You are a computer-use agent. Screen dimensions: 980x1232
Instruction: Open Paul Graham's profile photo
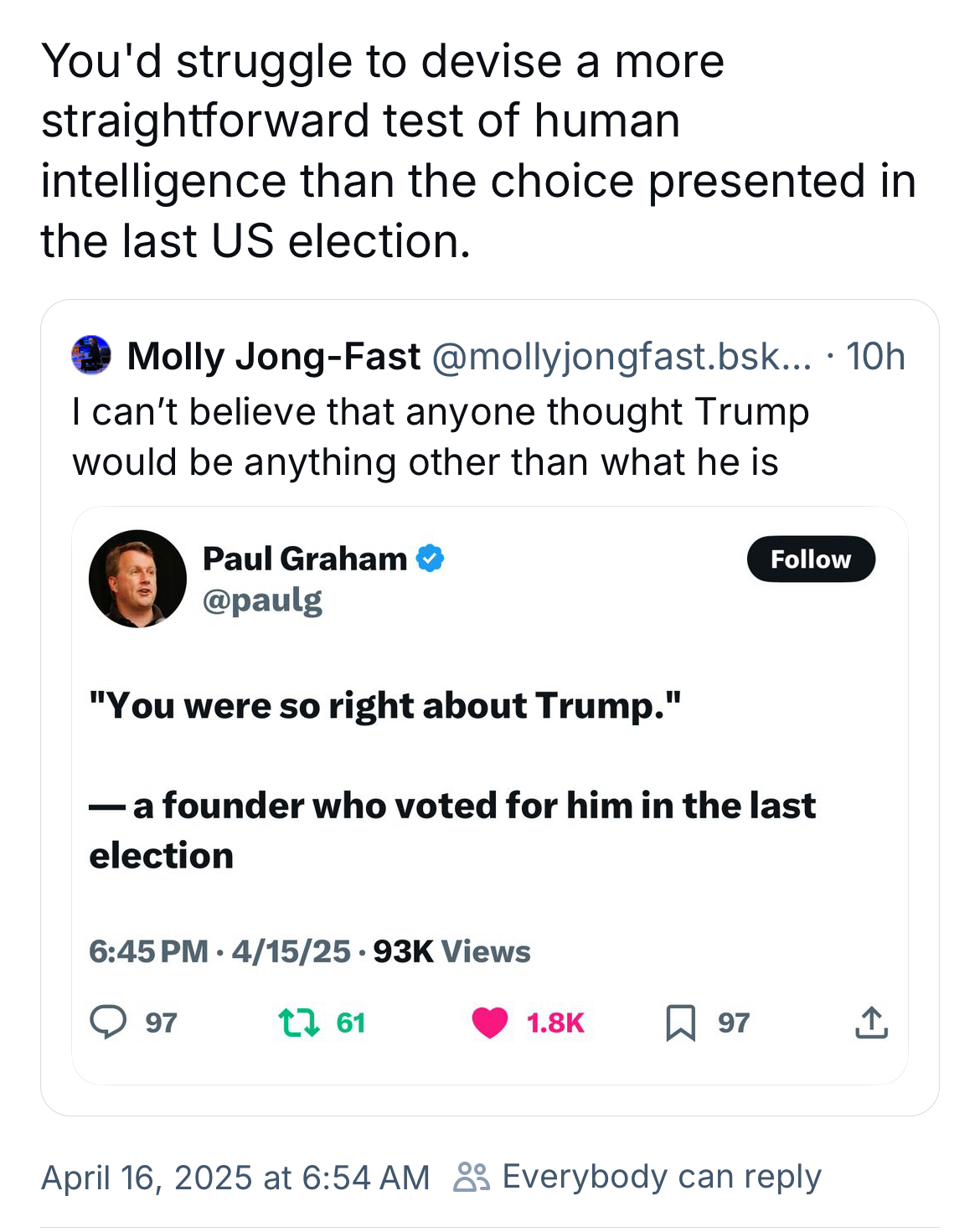click(137, 579)
